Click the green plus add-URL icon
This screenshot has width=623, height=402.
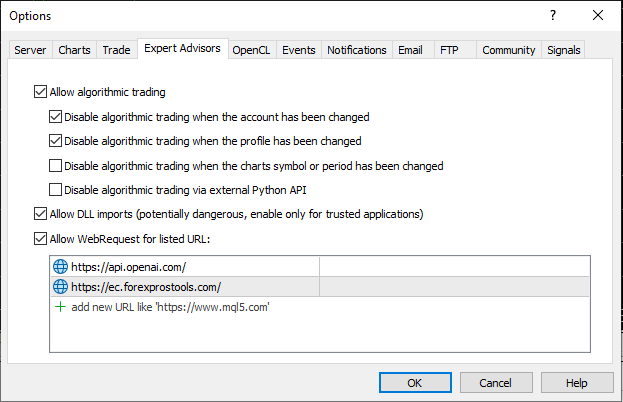pos(60,307)
